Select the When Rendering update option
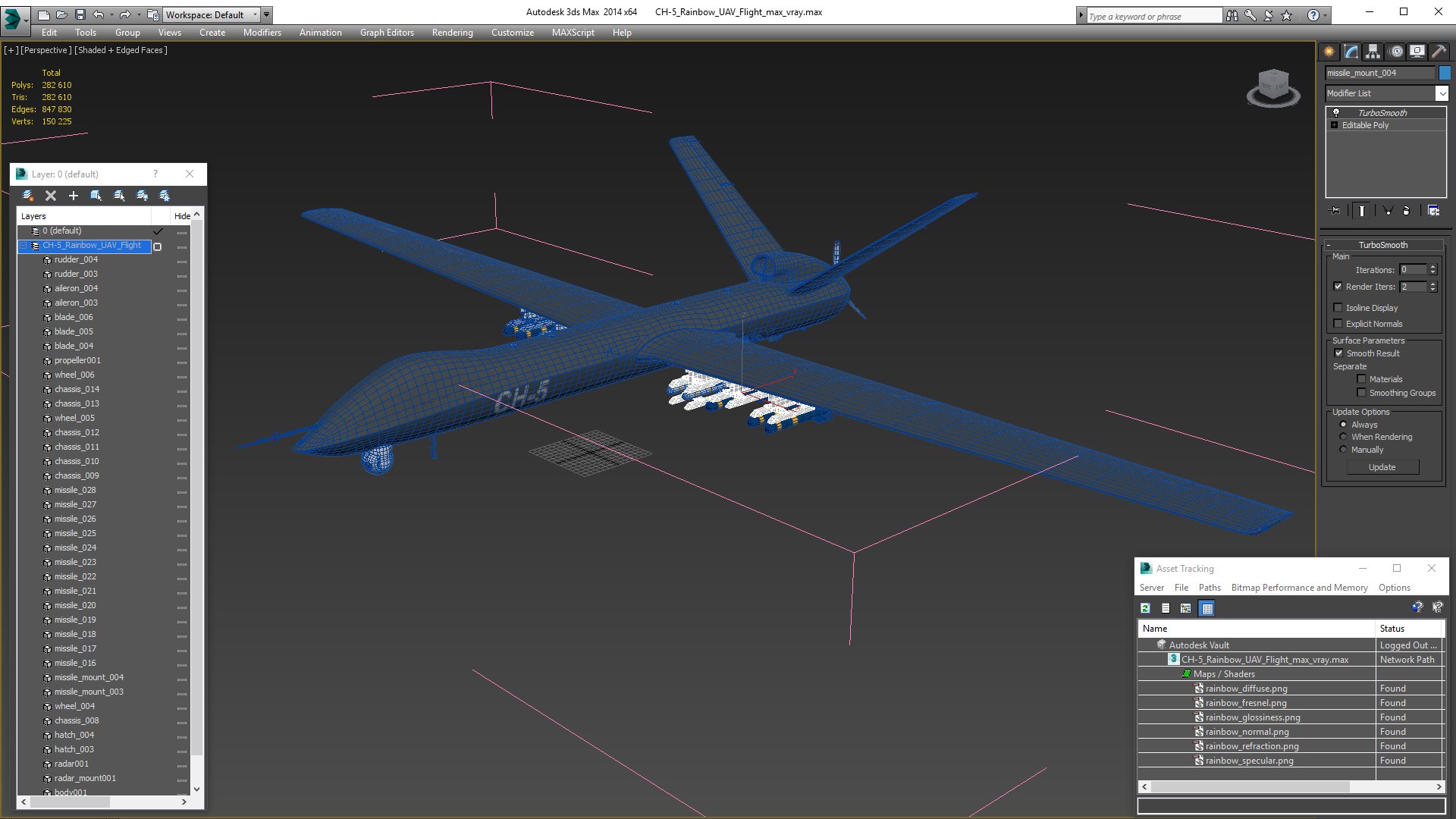 1344,437
